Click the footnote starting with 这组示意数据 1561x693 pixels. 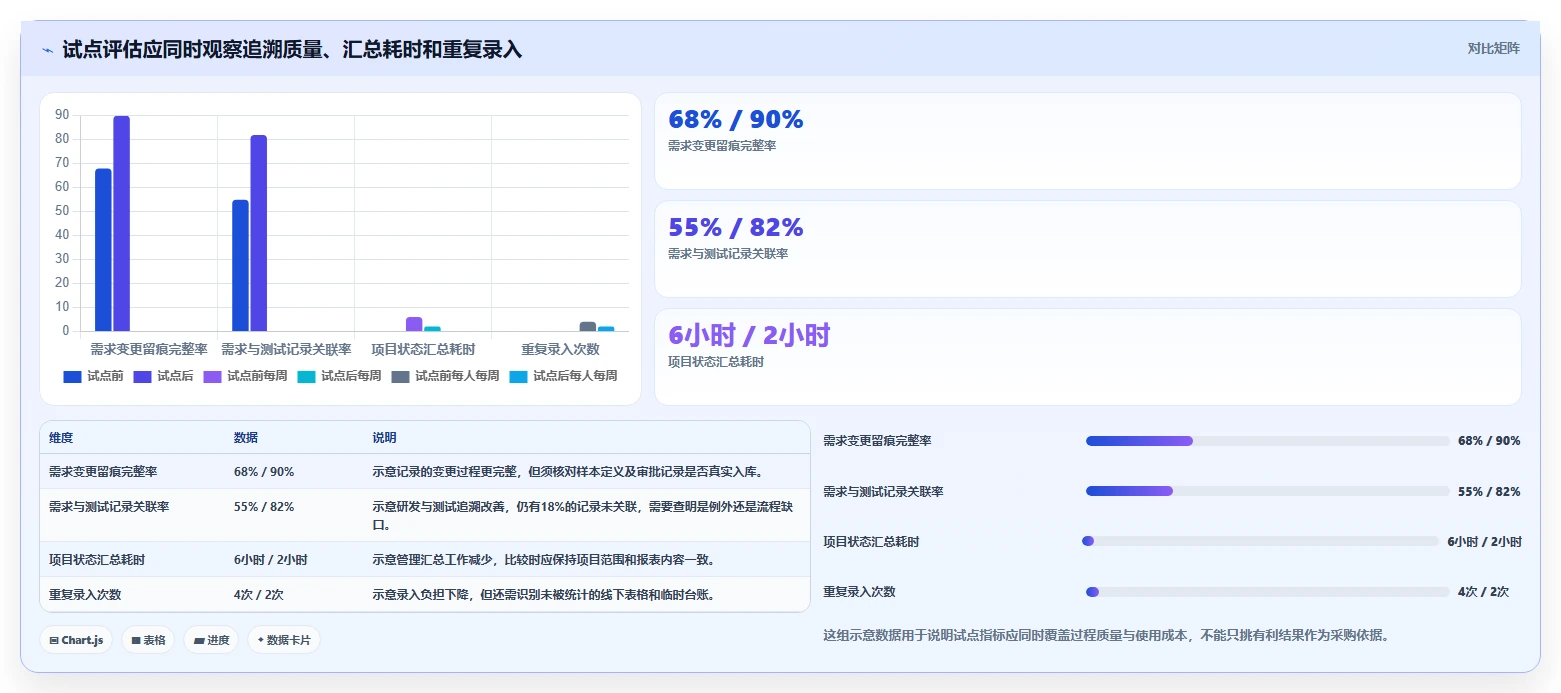pos(1106,635)
